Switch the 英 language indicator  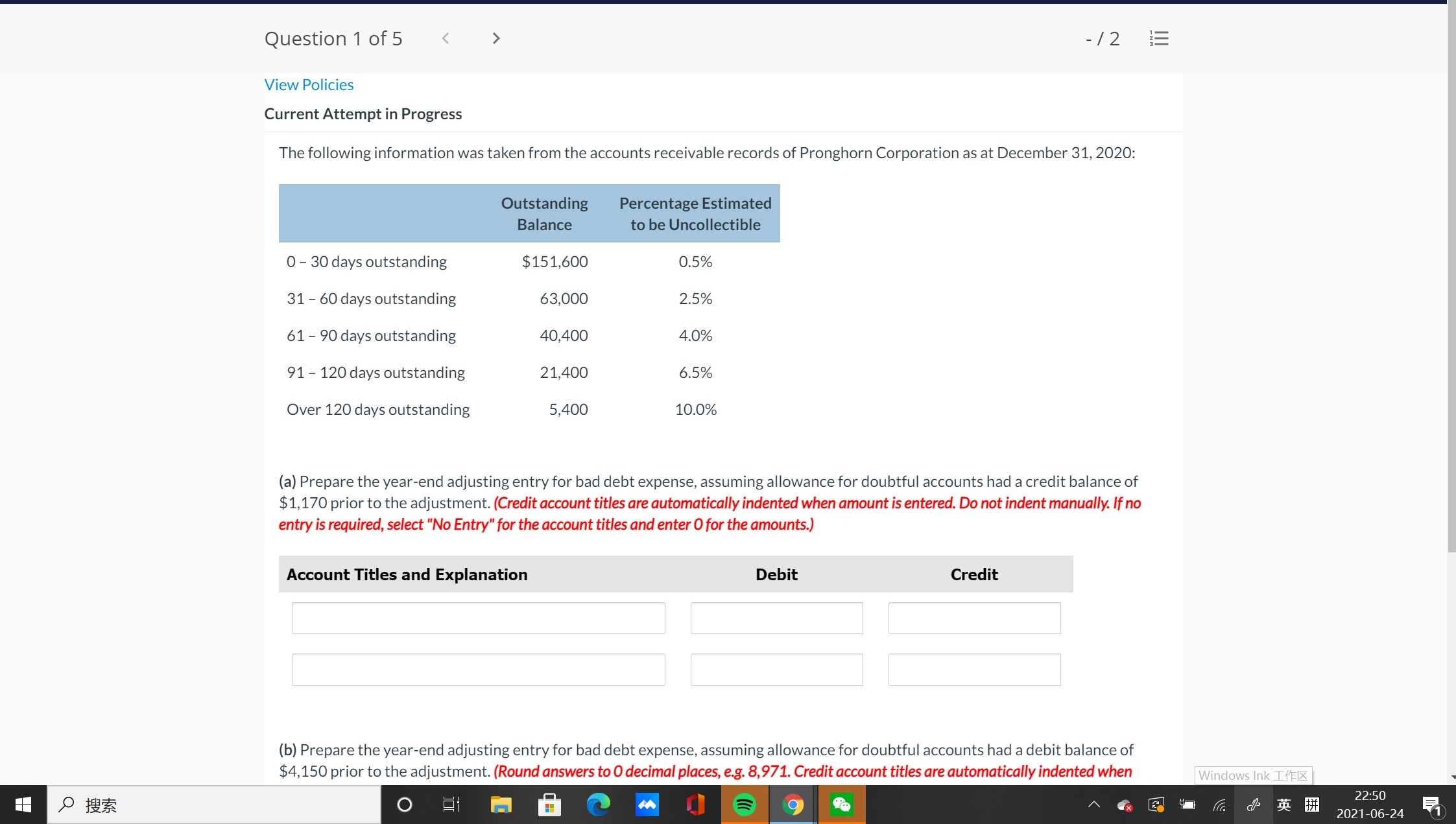click(1283, 805)
